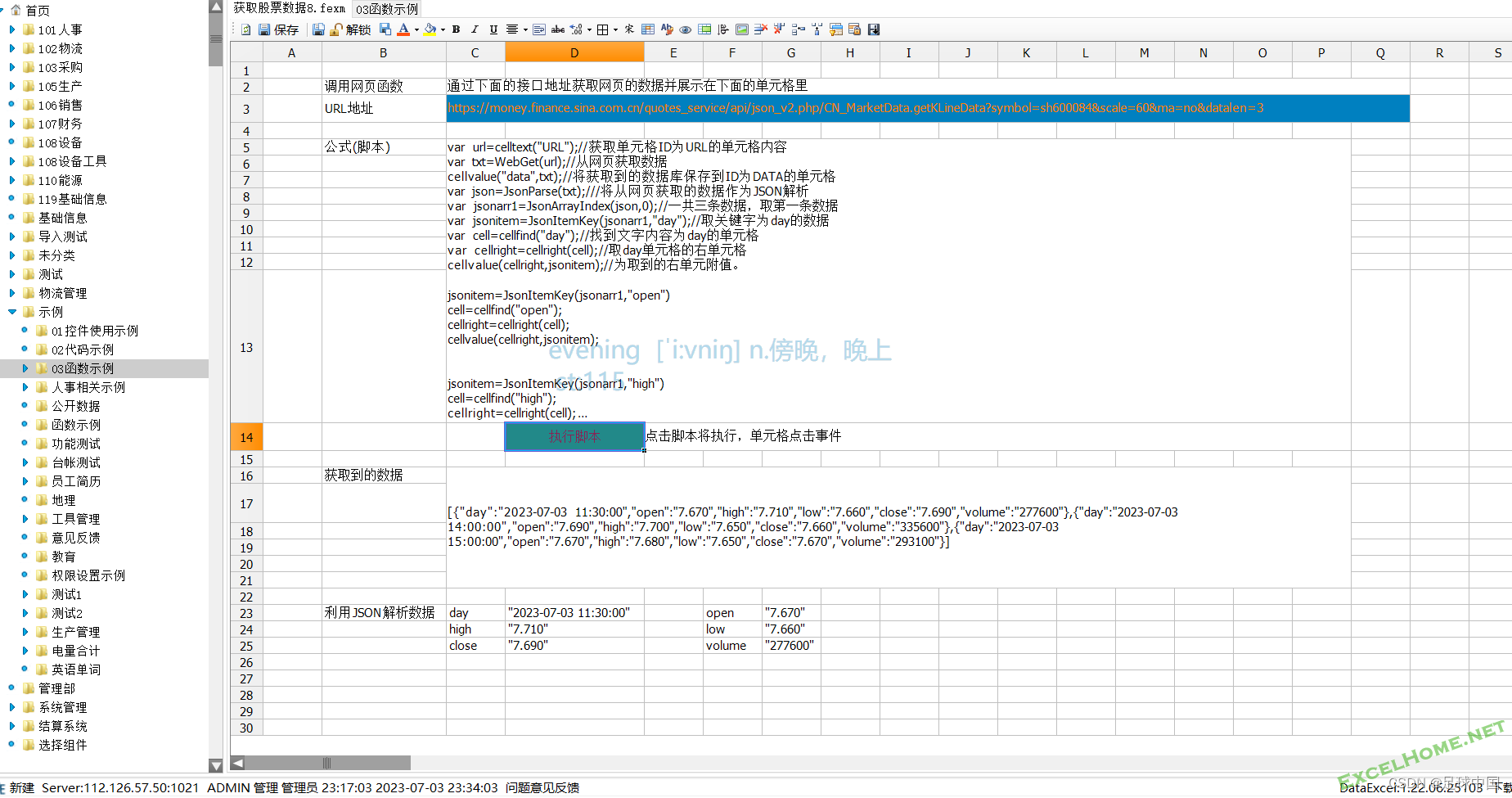The image size is (1512, 798).
Task: Open the borders dropdown arrow
Action: 615,29
